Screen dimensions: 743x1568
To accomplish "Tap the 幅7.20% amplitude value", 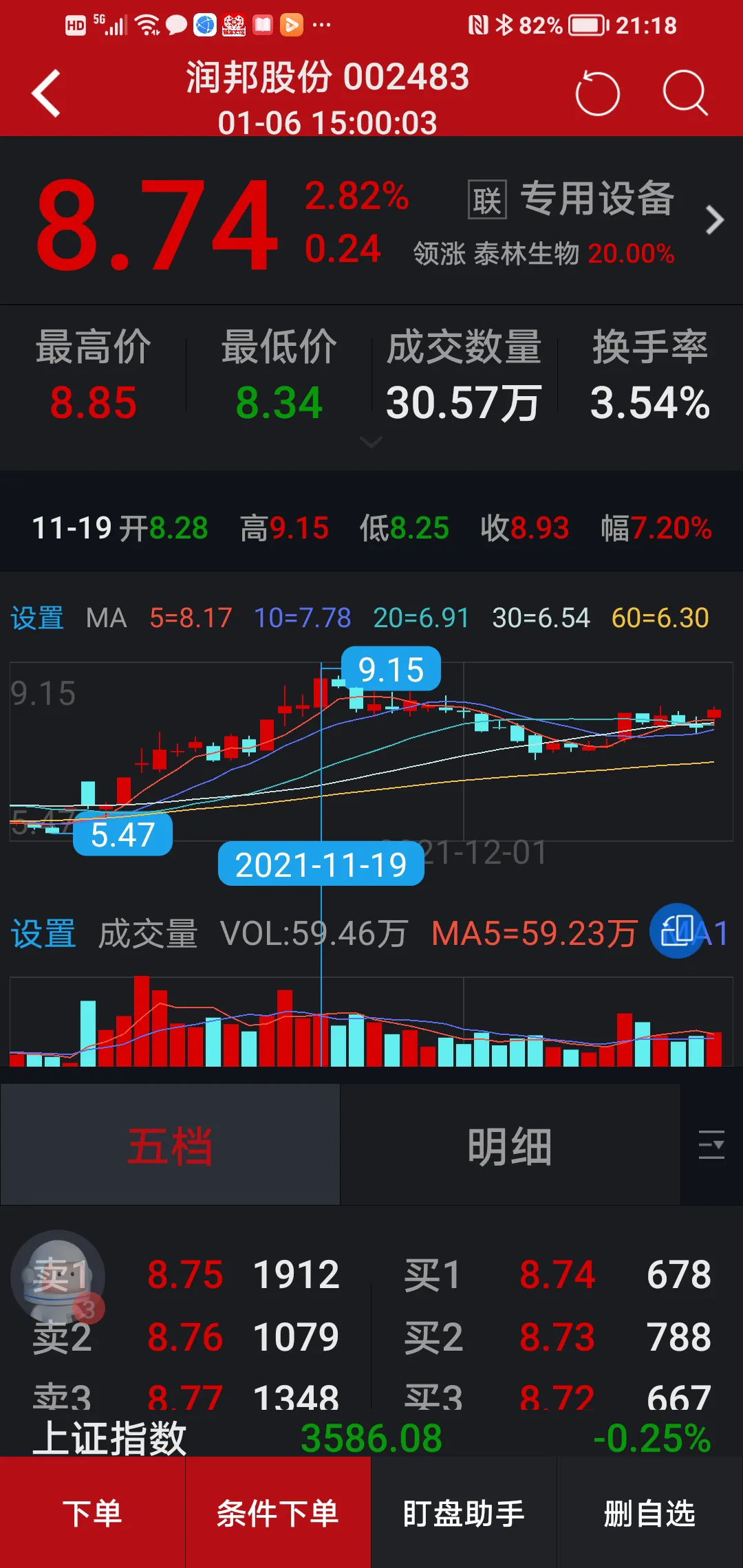I will point(656,528).
